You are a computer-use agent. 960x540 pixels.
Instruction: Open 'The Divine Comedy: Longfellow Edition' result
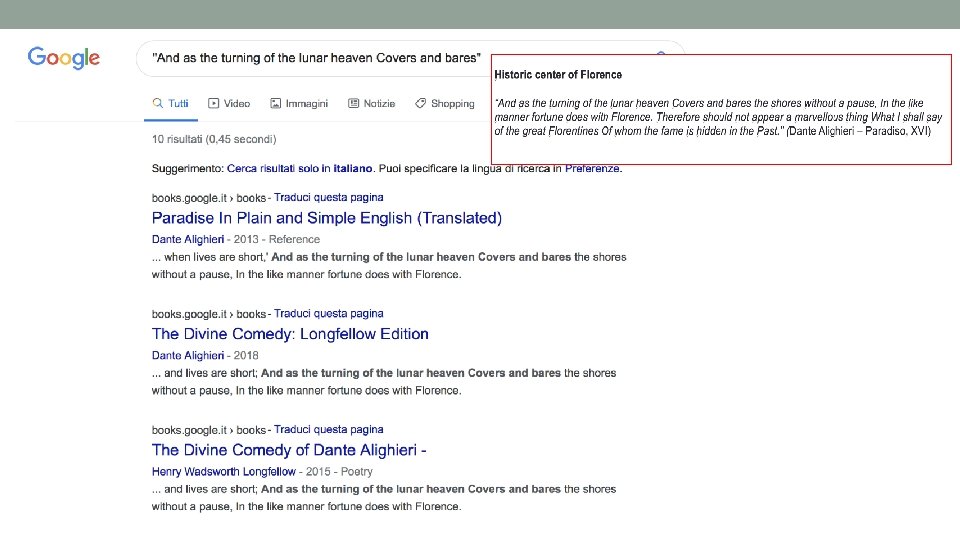(x=290, y=334)
